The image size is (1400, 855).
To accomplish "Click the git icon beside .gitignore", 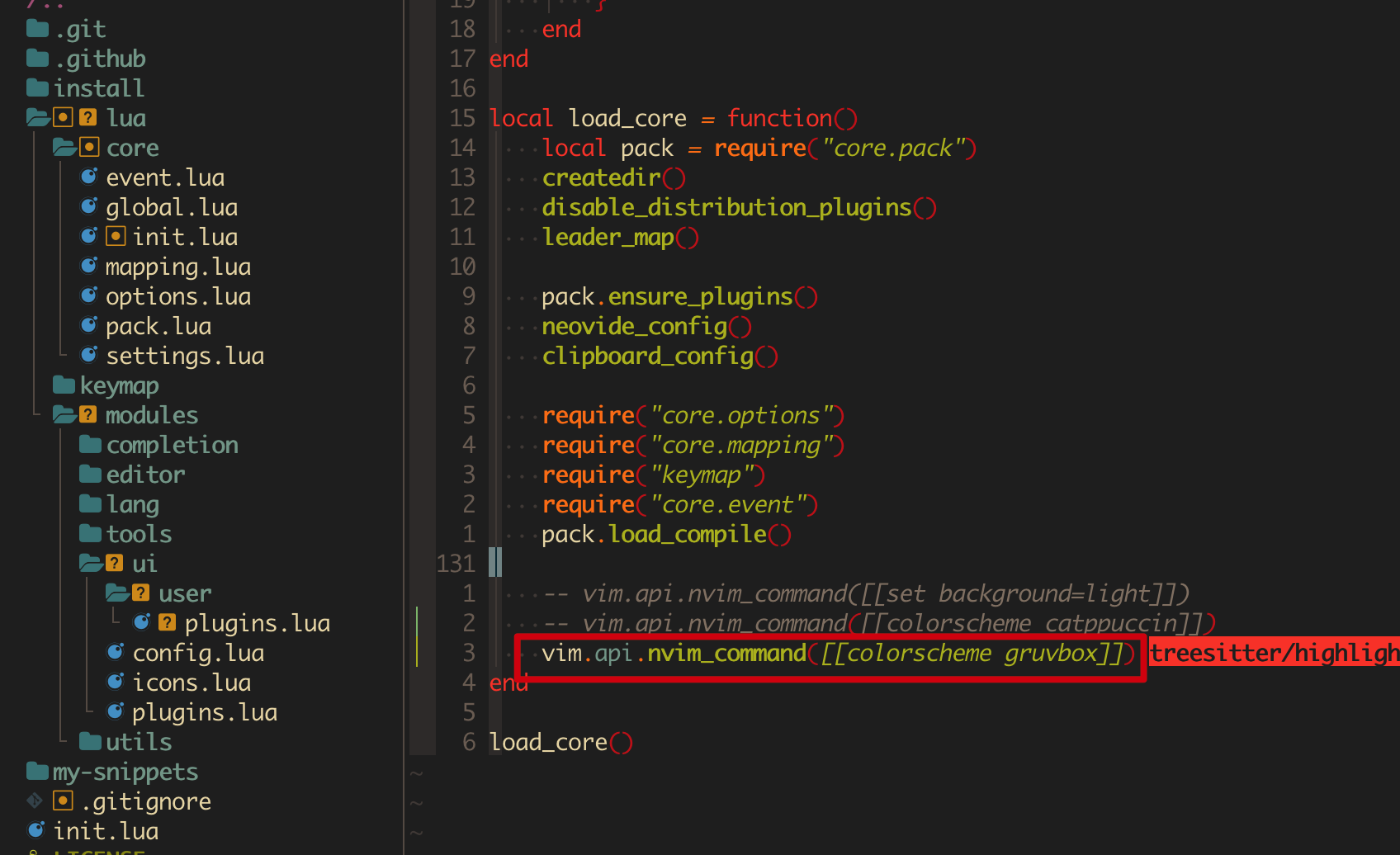I will click(34, 800).
